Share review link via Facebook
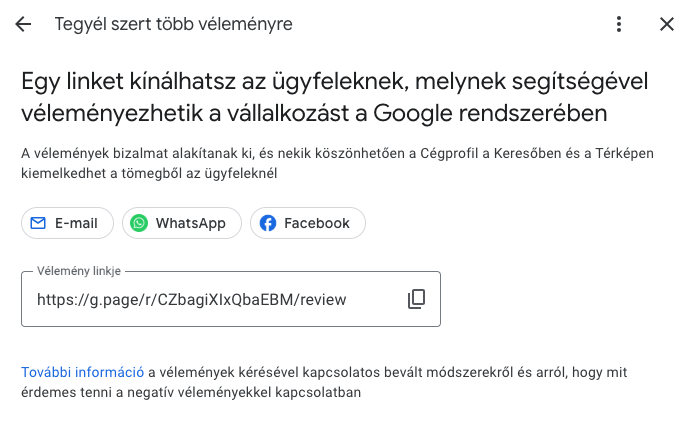The height and width of the screenshot is (421, 689). click(x=308, y=223)
